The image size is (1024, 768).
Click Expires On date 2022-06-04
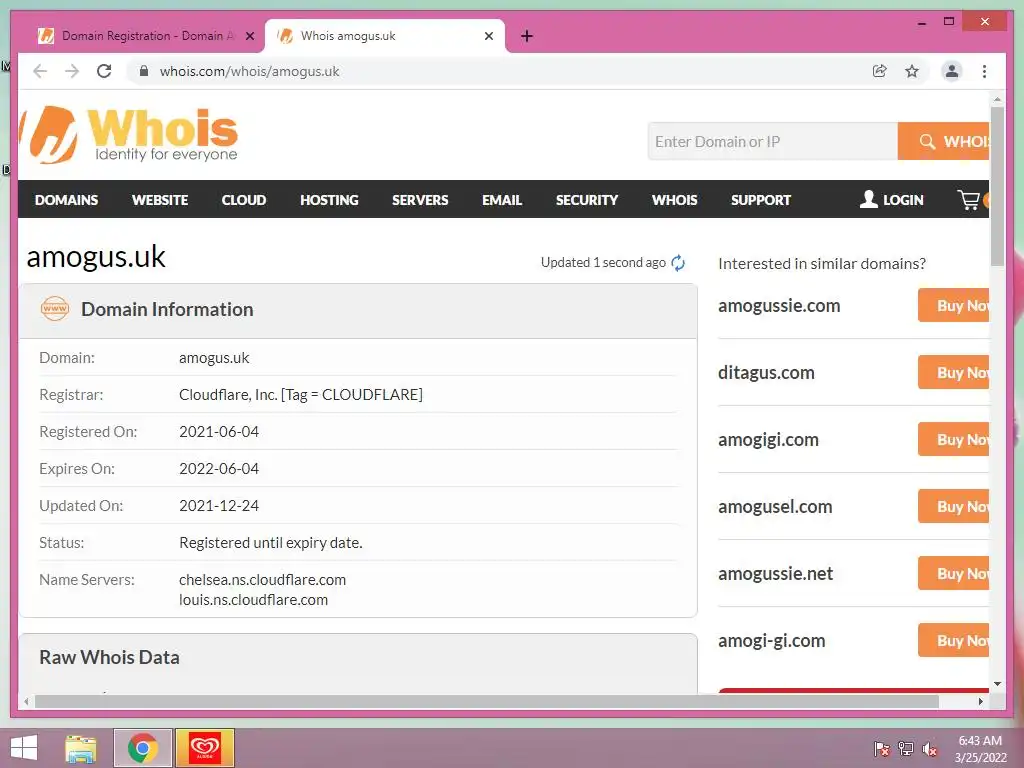coord(219,468)
